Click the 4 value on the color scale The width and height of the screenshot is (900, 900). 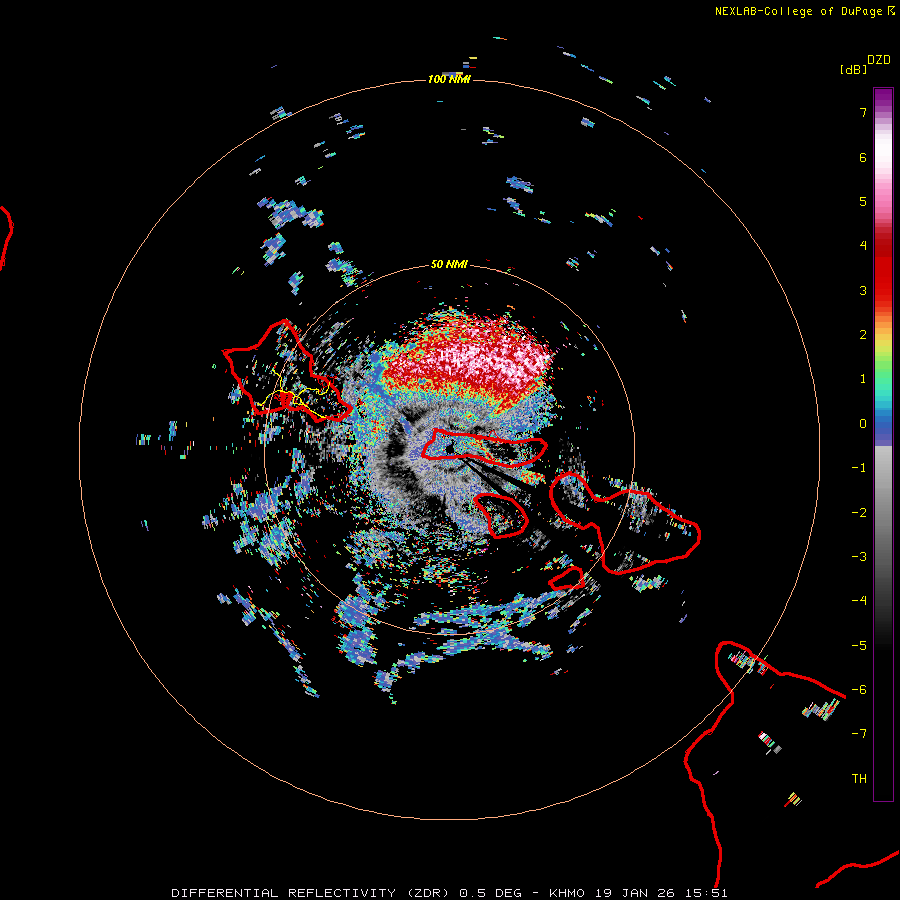point(863,246)
